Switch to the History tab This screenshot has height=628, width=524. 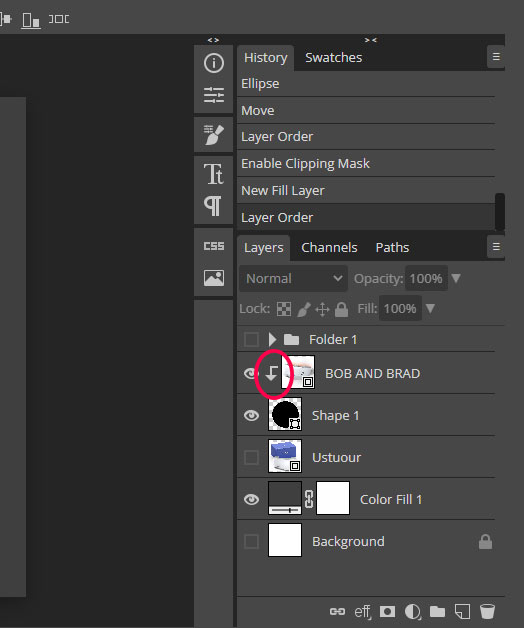(x=266, y=58)
